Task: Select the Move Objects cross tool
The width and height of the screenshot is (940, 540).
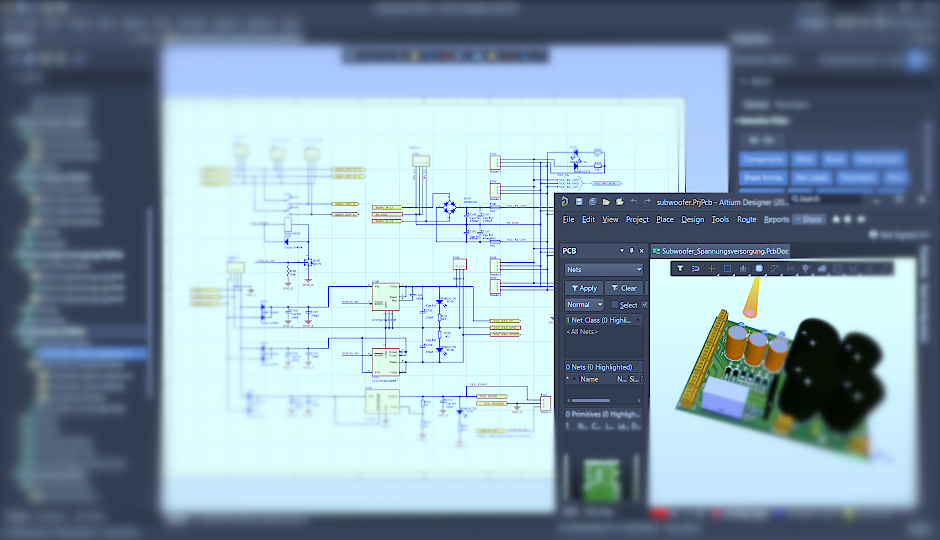Action: tap(712, 268)
